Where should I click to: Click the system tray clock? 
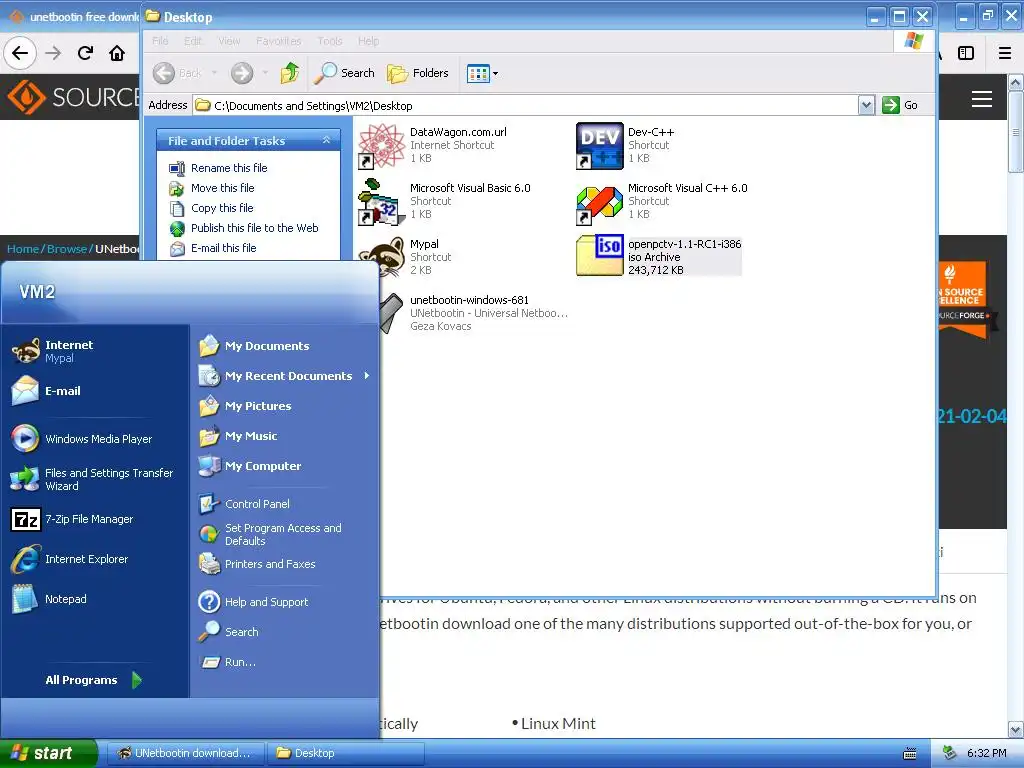(x=986, y=753)
